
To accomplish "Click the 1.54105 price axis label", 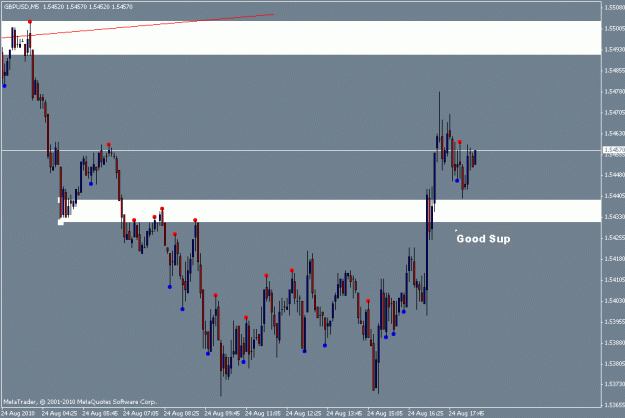I will pyautogui.click(x=614, y=280).
